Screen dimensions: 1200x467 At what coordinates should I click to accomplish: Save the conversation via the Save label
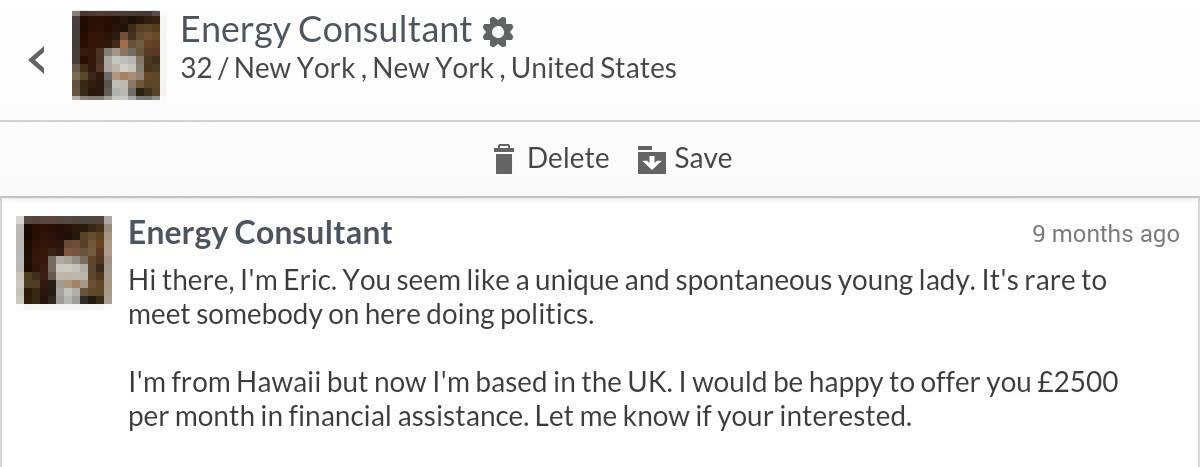pos(703,158)
